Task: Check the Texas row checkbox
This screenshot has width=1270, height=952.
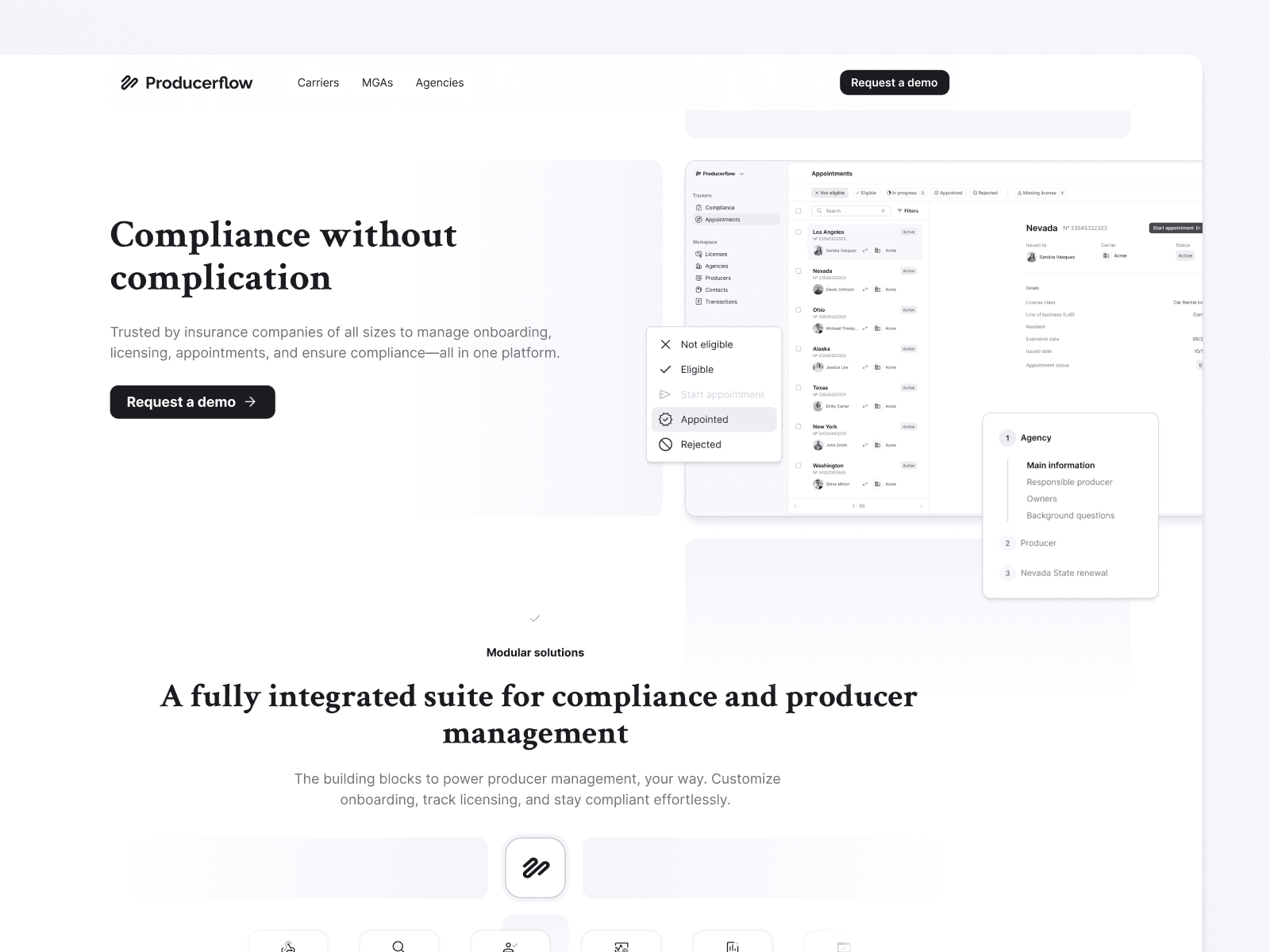Action: tap(799, 388)
